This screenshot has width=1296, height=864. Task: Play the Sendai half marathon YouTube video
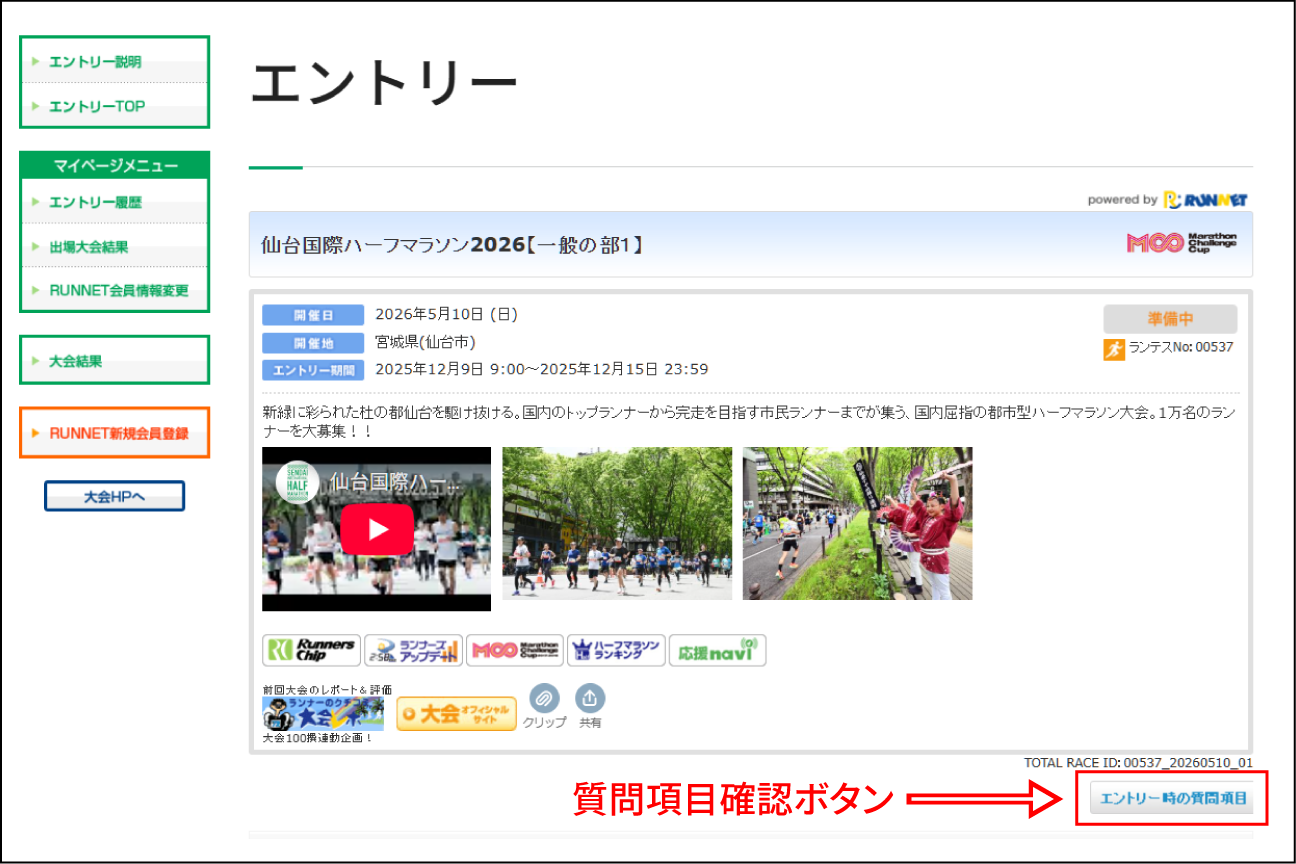(x=377, y=529)
